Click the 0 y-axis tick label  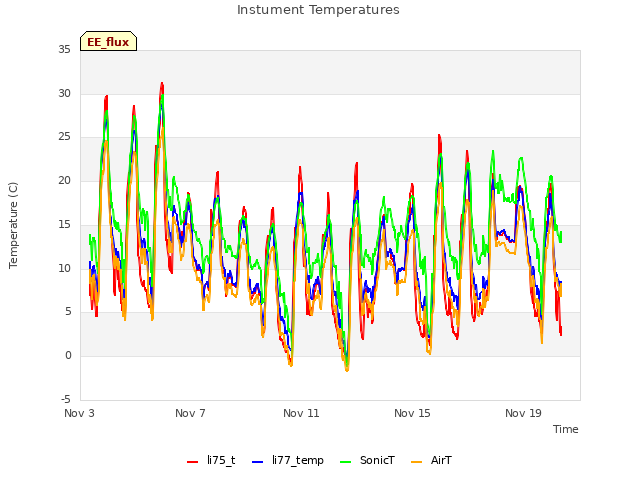[68, 356]
